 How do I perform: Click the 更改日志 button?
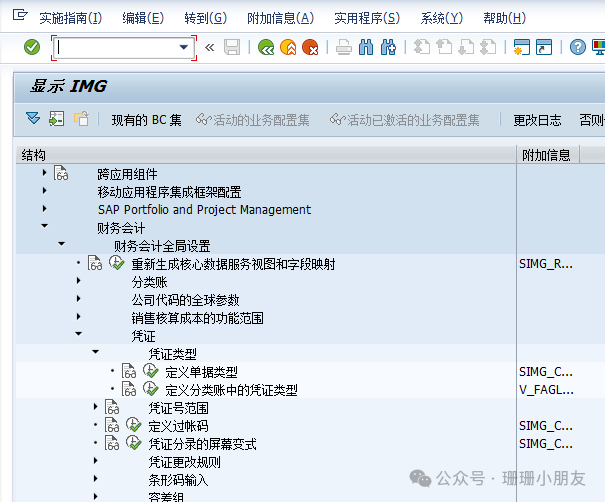tap(537, 120)
